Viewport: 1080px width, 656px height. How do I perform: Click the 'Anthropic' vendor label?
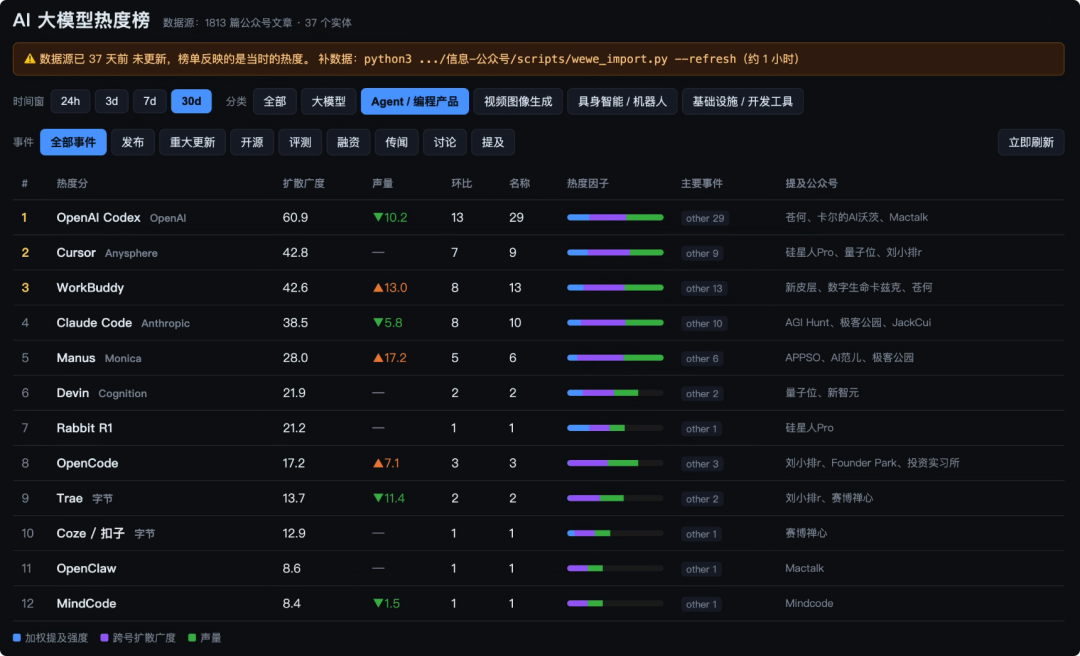click(x=165, y=324)
